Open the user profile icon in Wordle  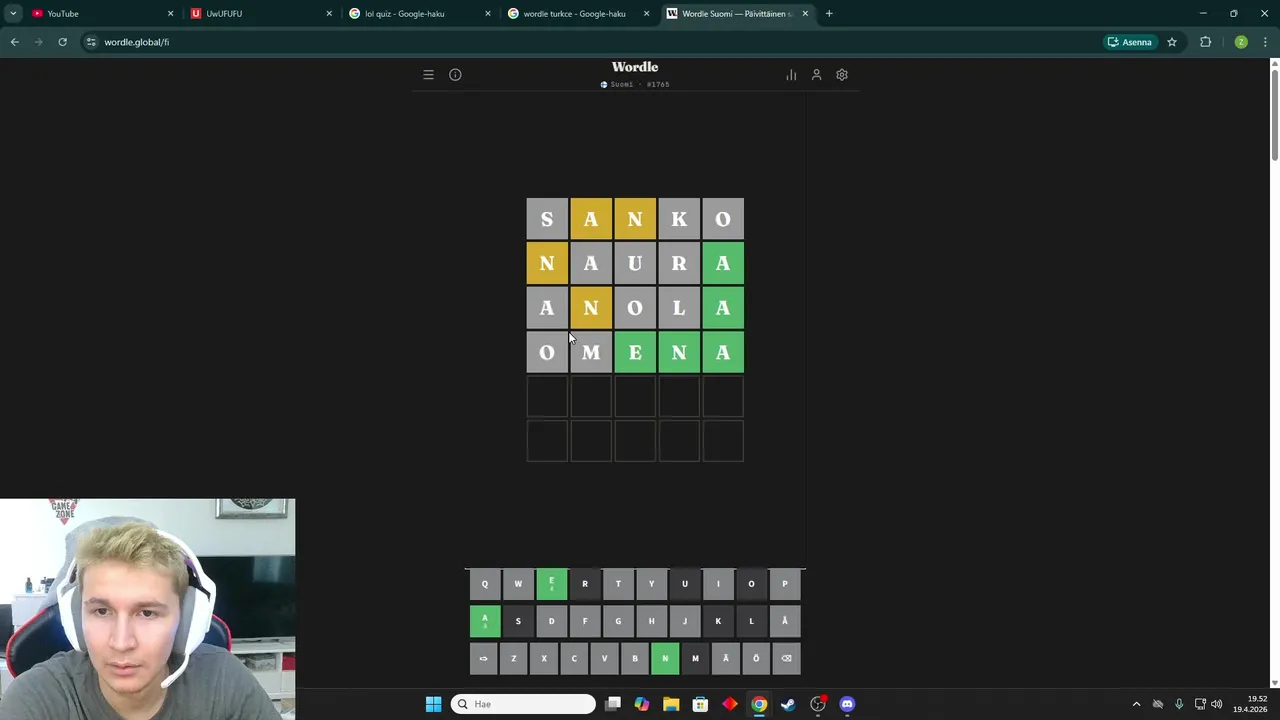(x=816, y=75)
